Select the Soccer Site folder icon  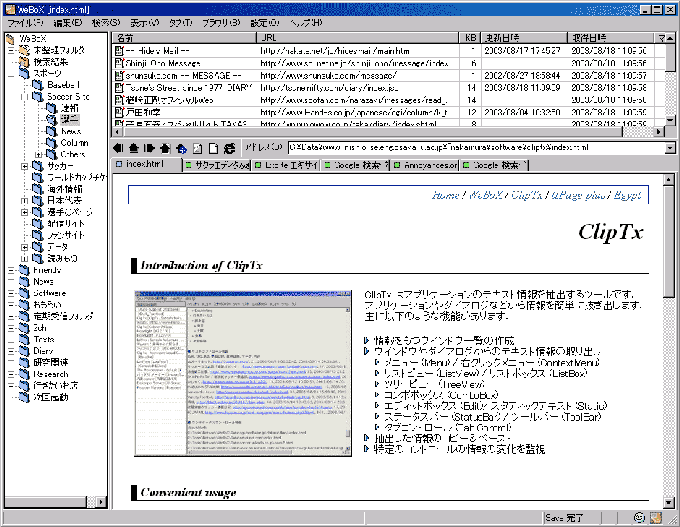click(x=38, y=96)
